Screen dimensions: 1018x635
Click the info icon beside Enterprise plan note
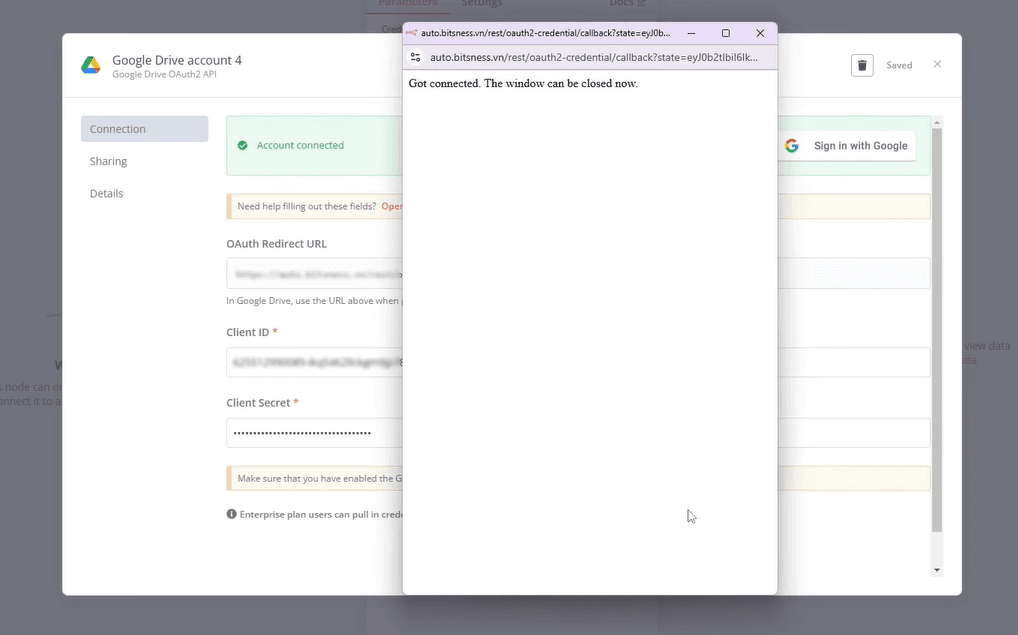(232, 514)
